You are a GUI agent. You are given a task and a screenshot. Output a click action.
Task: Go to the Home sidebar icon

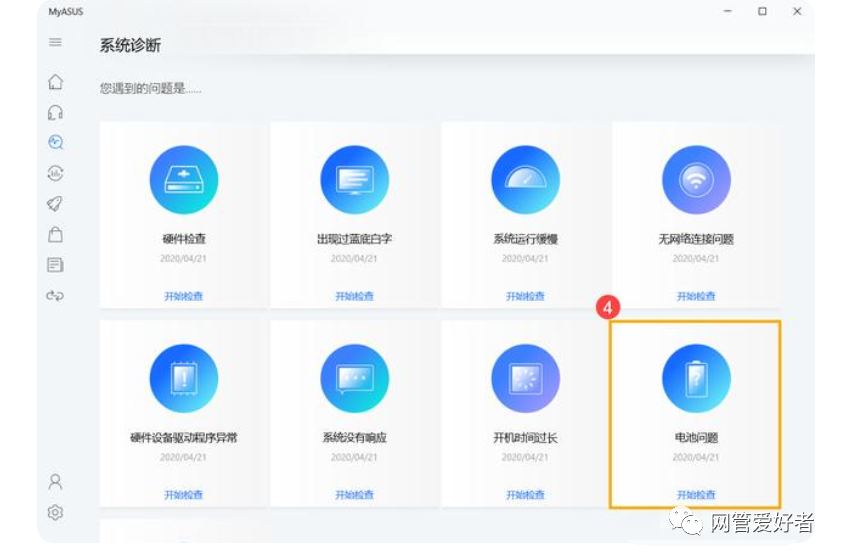tap(55, 82)
